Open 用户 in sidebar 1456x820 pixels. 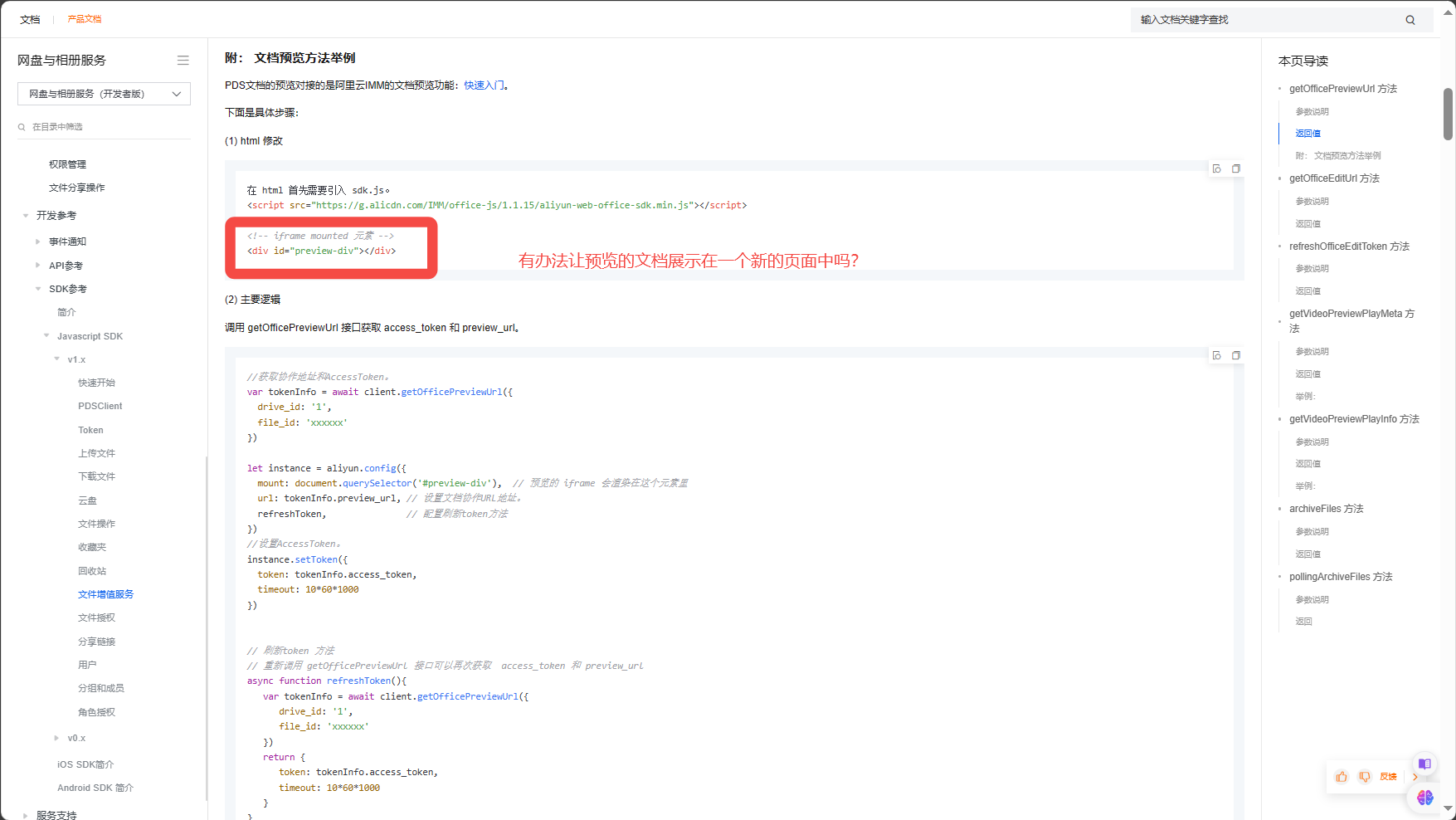[x=87, y=665]
